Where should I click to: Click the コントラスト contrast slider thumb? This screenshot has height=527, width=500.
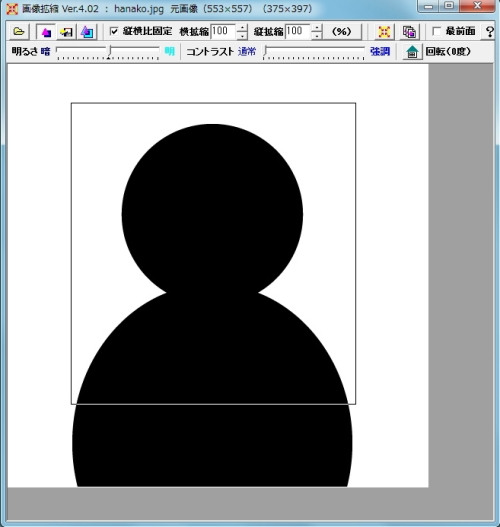tap(265, 52)
